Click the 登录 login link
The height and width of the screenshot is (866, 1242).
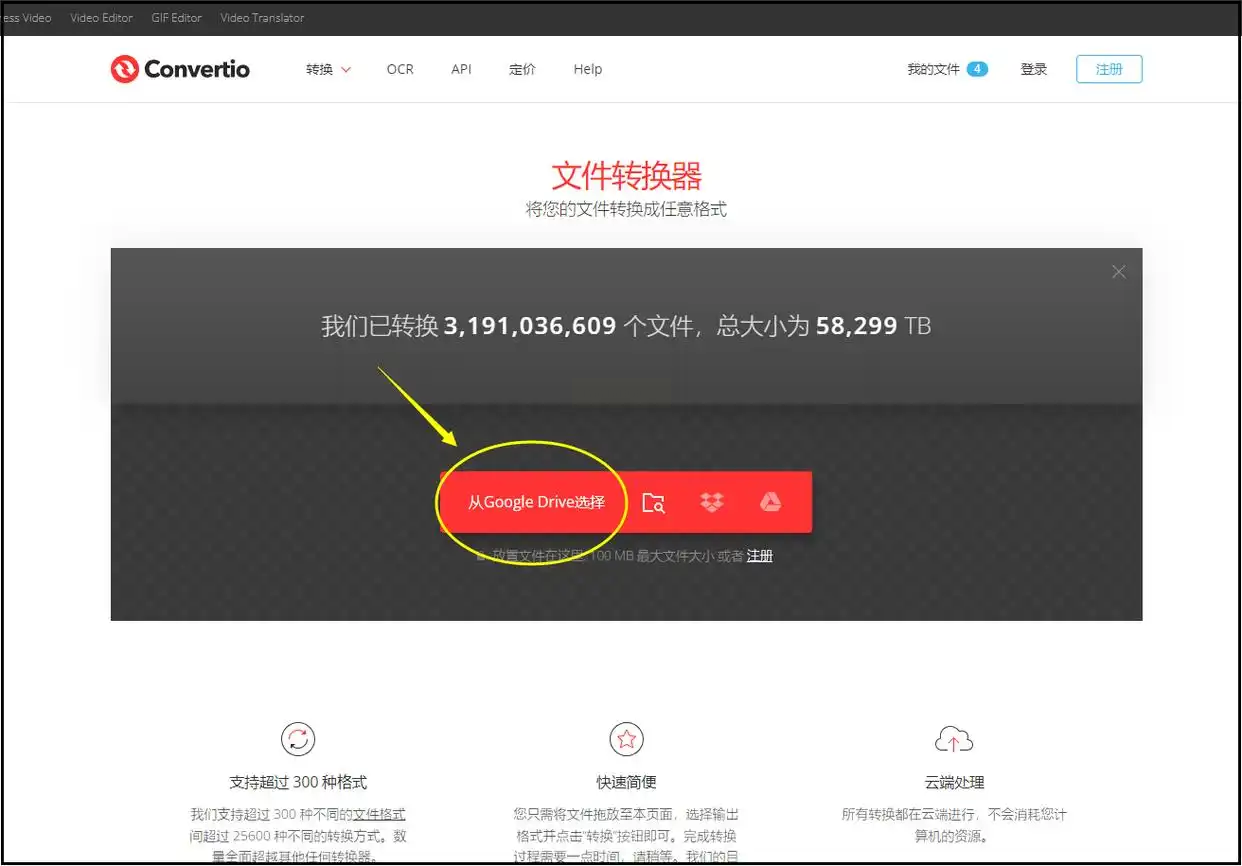[1034, 69]
